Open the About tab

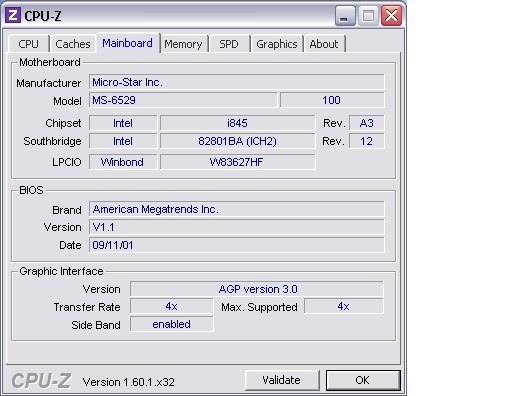[324, 44]
